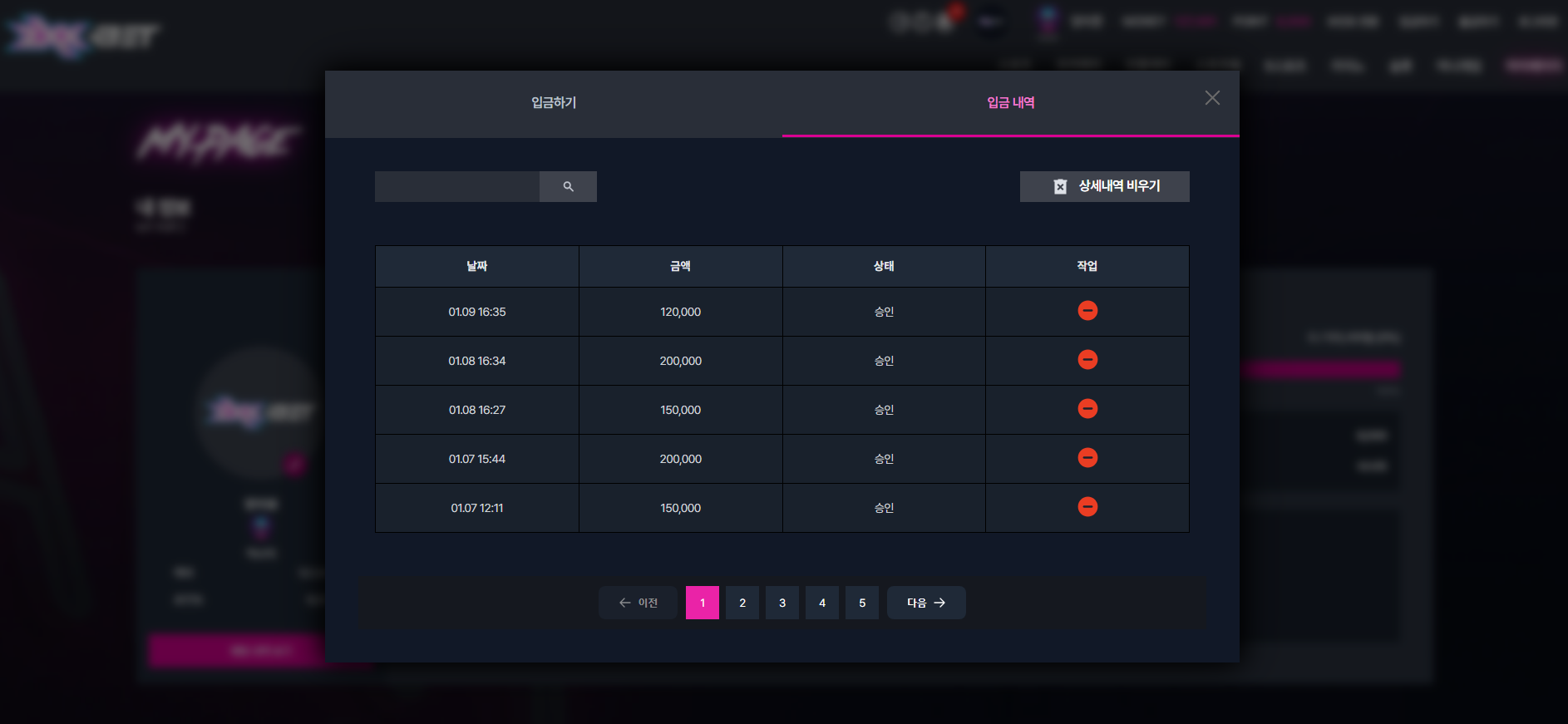Click the 금액 amount column header
This screenshot has height=724, width=1568.
[x=681, y=266]
